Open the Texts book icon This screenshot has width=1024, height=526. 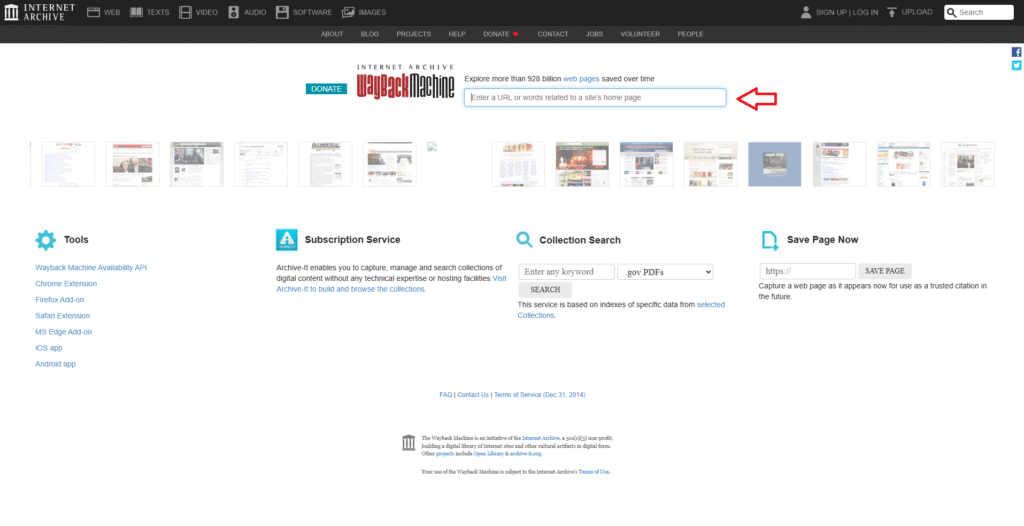tap(136, 12)
